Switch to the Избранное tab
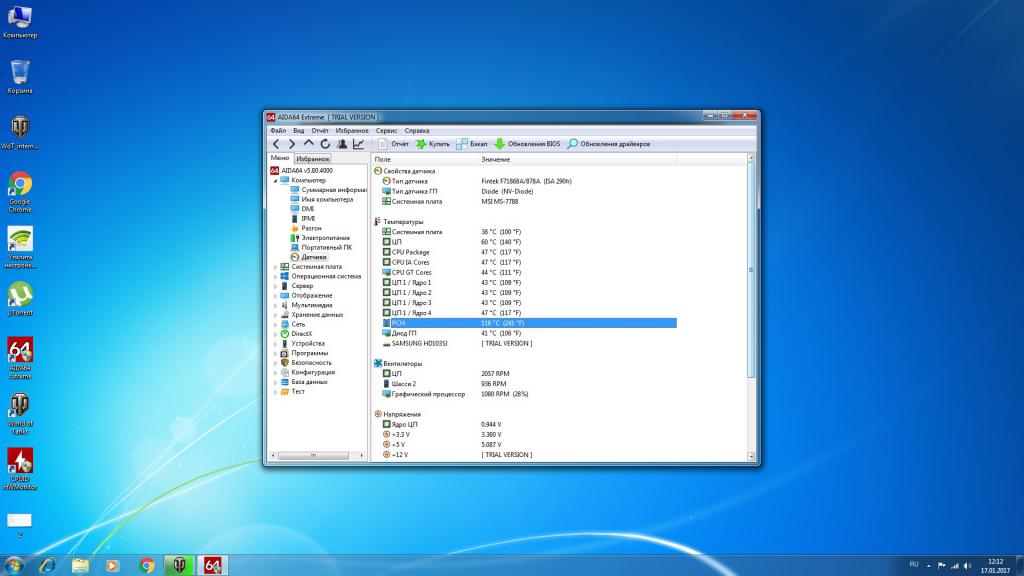Image resolution: width=1024 pixels, height=576 pixels. 313,158
